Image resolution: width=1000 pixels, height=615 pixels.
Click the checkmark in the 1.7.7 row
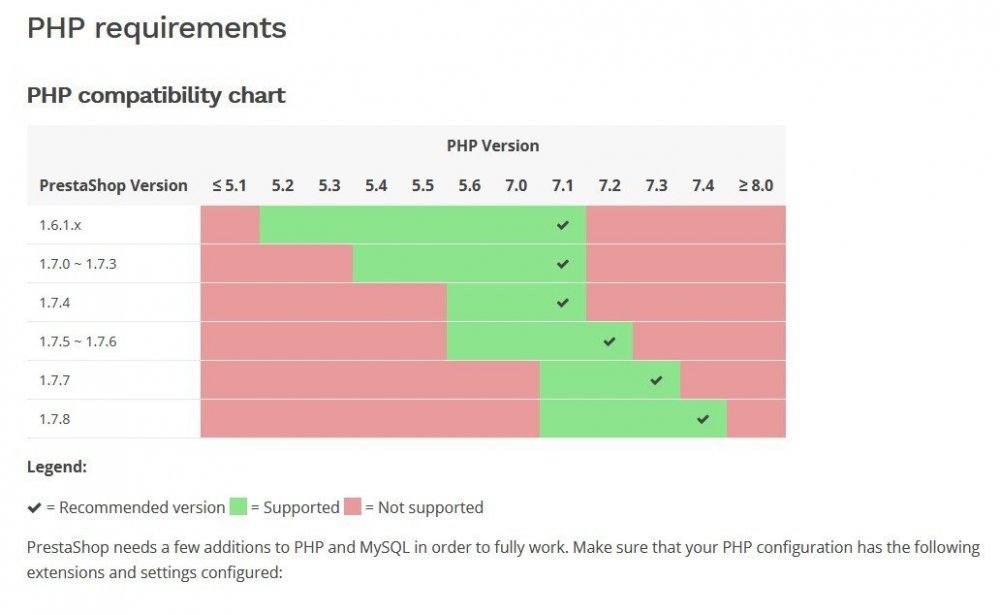pyautogui.click(x=656, y=381)
